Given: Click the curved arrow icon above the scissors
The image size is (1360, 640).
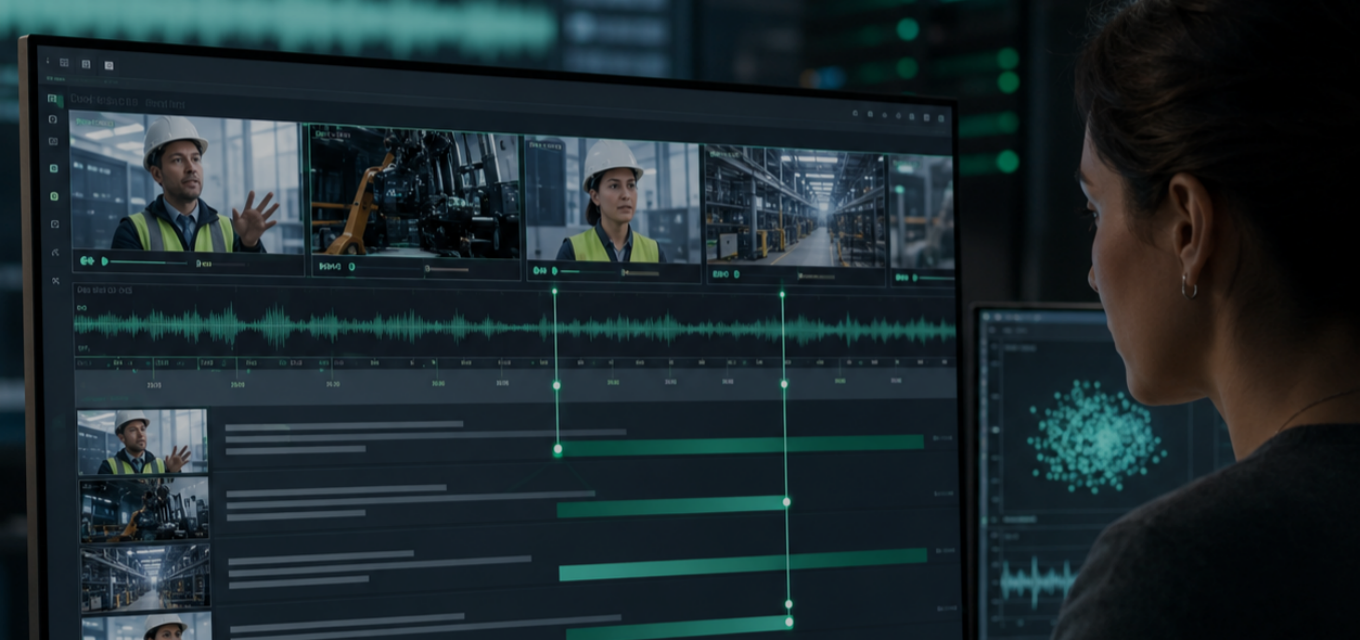Looking at the screenshot, I should point(55,252).
